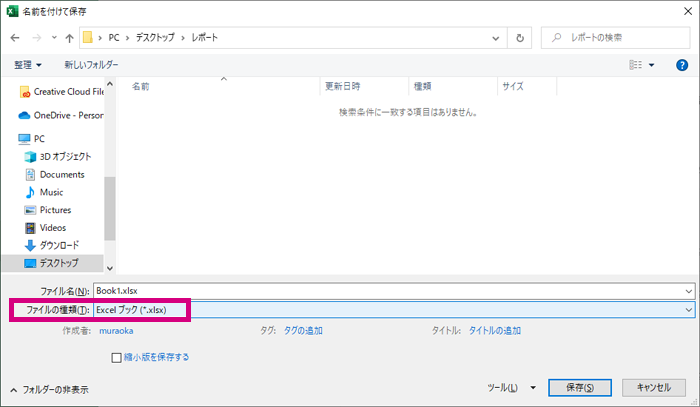Select デスクトップ in the navigation pane
The width and height of the screenshot is (700, 407).
pyautogui.click(x=53, y=263)
